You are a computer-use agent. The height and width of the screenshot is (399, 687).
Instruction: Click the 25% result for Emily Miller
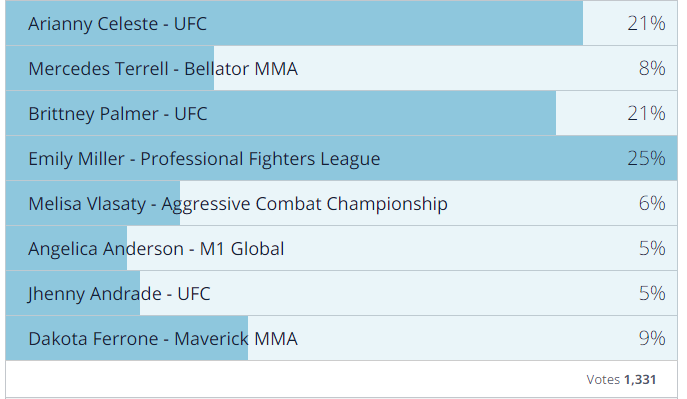[x=646, y=158]
